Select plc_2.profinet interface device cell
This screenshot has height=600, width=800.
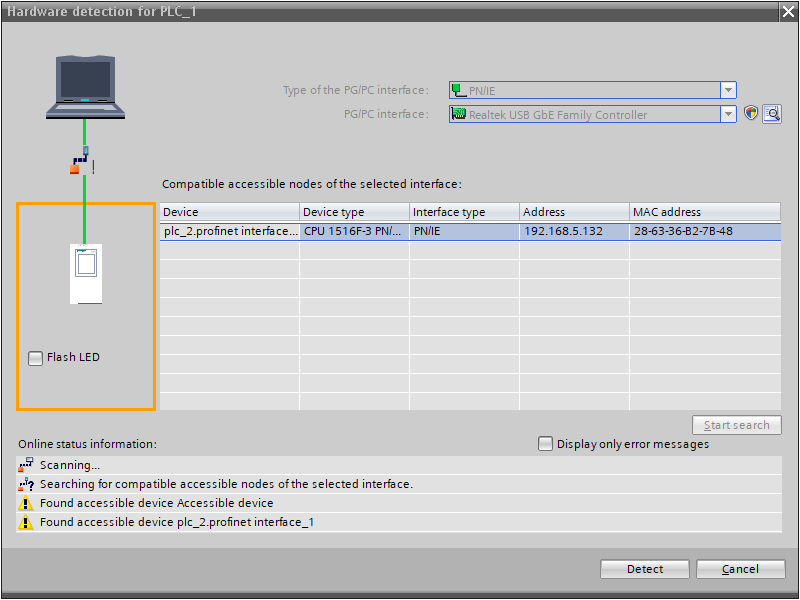coord(230,231)
